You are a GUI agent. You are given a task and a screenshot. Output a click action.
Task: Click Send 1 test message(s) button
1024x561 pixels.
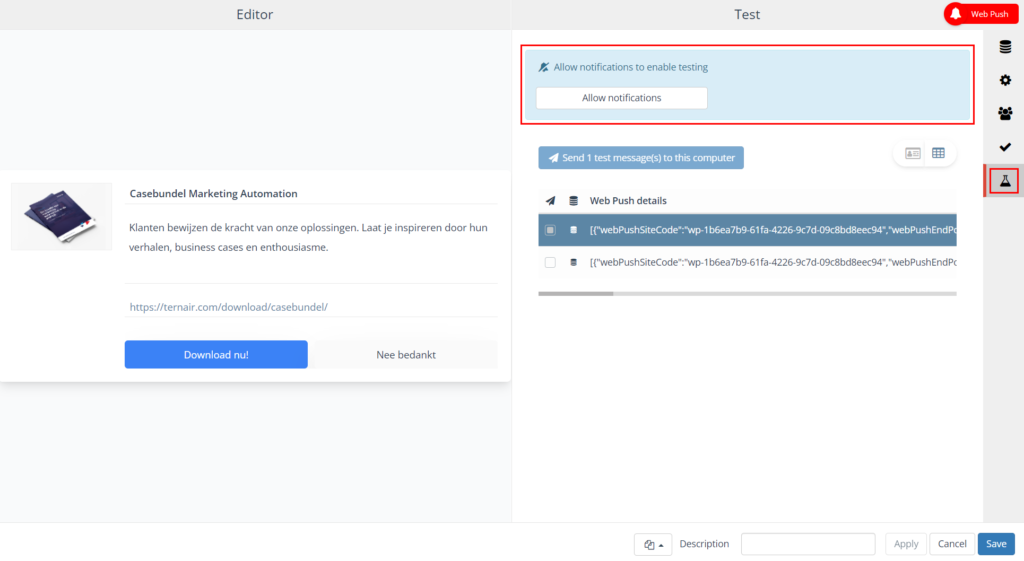641,158
